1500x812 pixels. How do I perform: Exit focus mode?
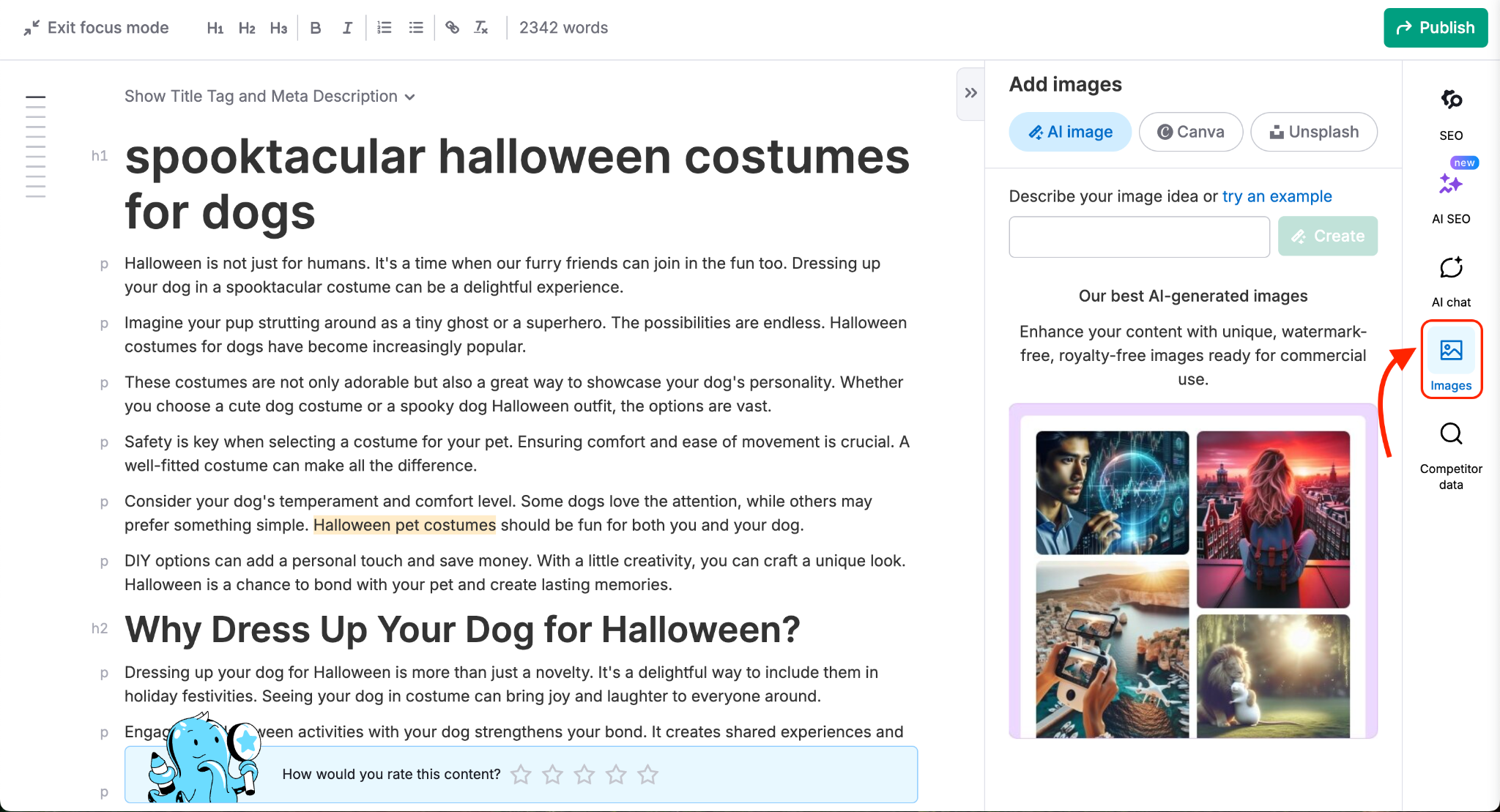96,28
